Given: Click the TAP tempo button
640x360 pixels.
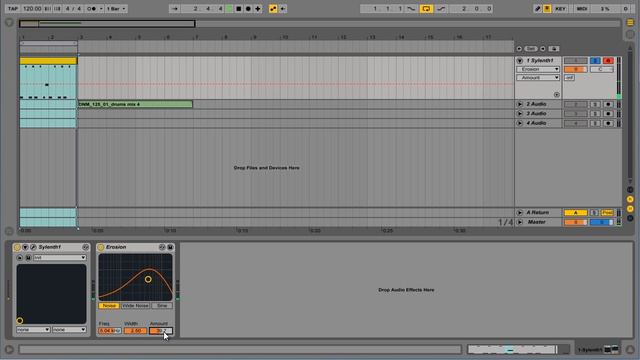Looking at the screenshot, I should tap(13, 9).
